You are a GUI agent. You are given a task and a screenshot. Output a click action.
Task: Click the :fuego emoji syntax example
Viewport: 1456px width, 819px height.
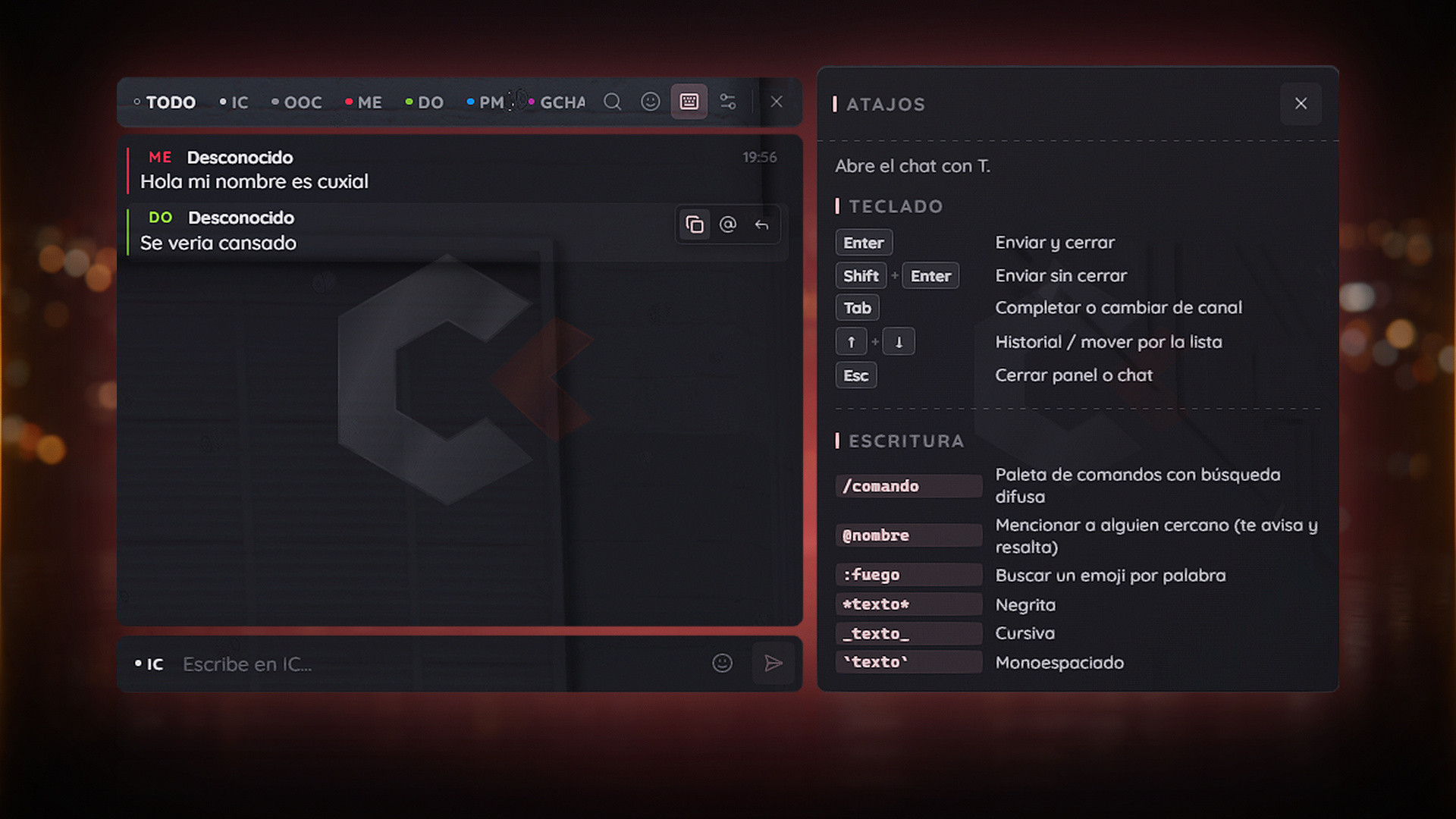tap(908, 575)
